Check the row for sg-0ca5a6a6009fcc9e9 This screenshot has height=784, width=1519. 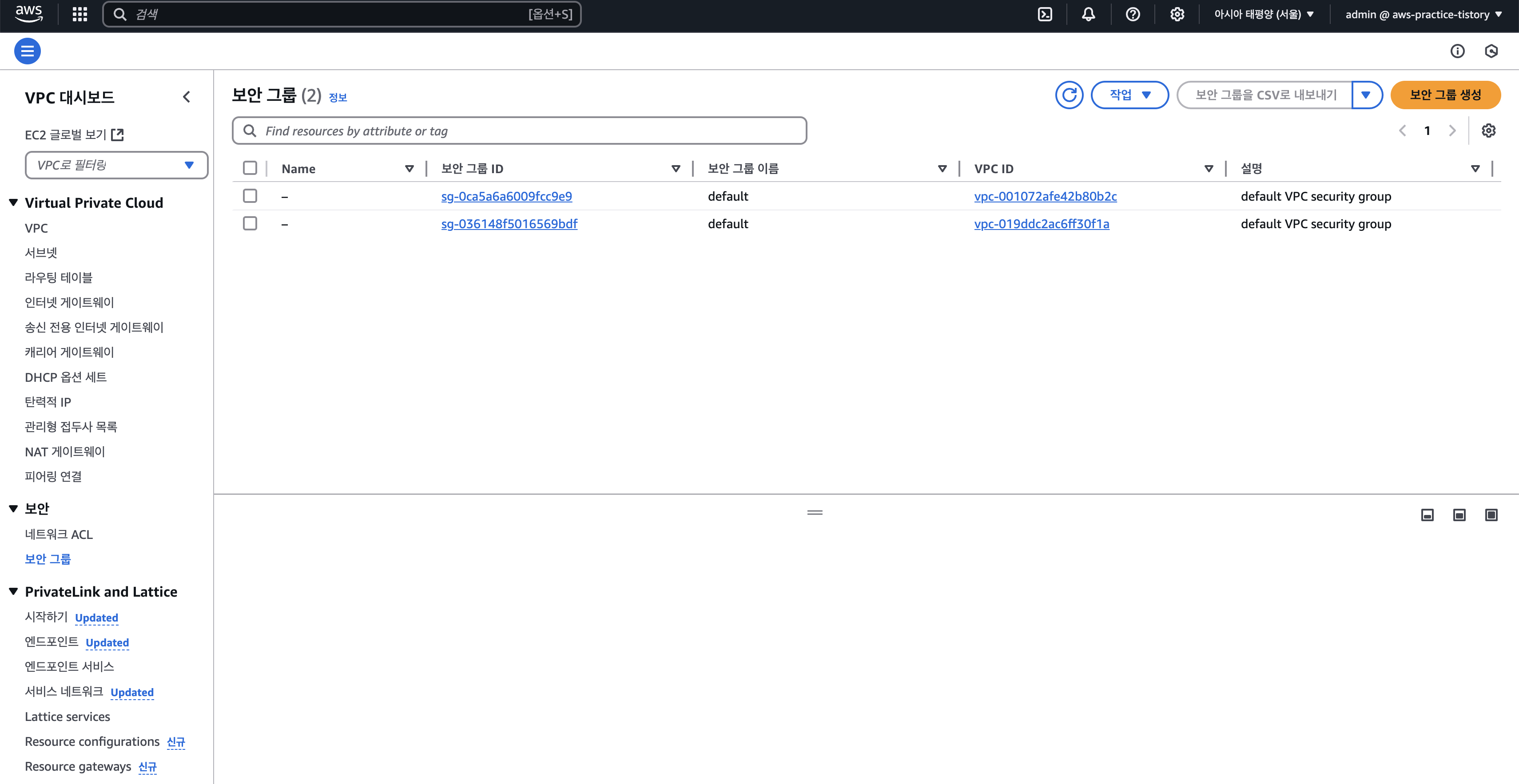250,196
